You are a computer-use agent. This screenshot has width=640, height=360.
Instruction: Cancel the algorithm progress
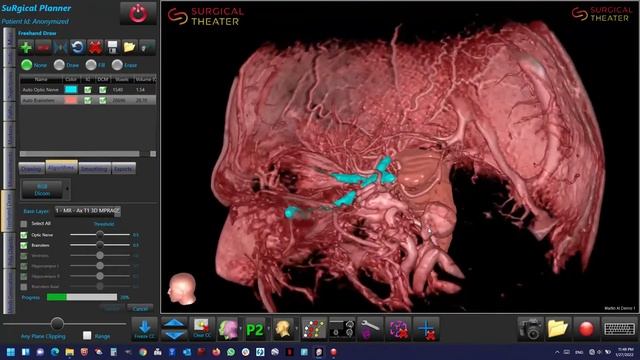(x=140, y=309)
